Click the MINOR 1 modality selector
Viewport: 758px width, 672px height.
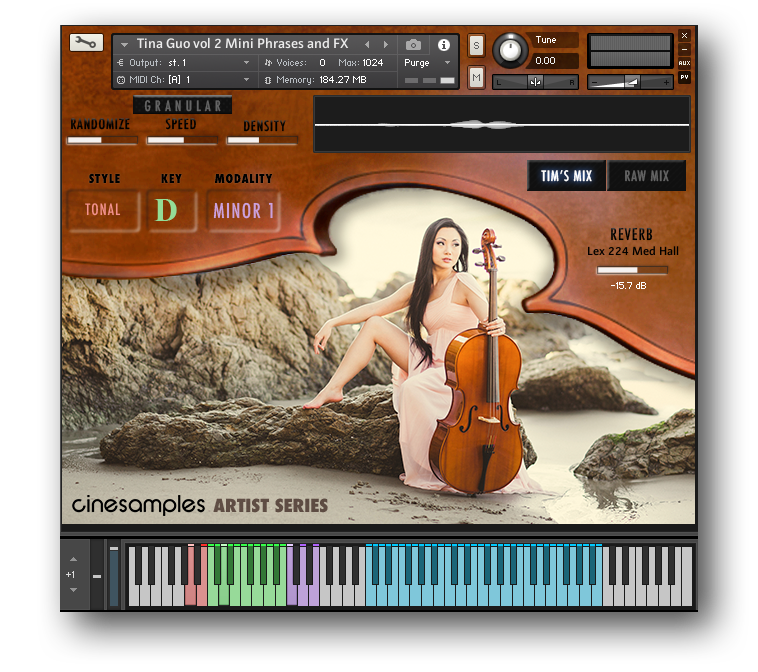243,210
